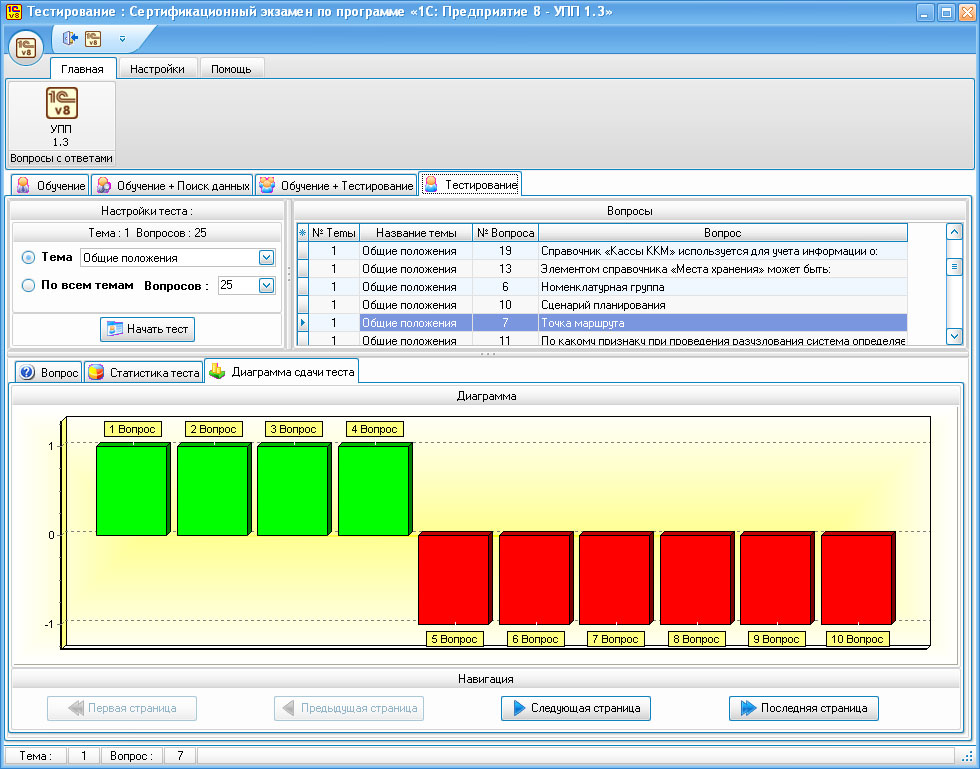Go to Следующая страница of the diagram
The image size is (980, 769).
[x=576, y=708]
